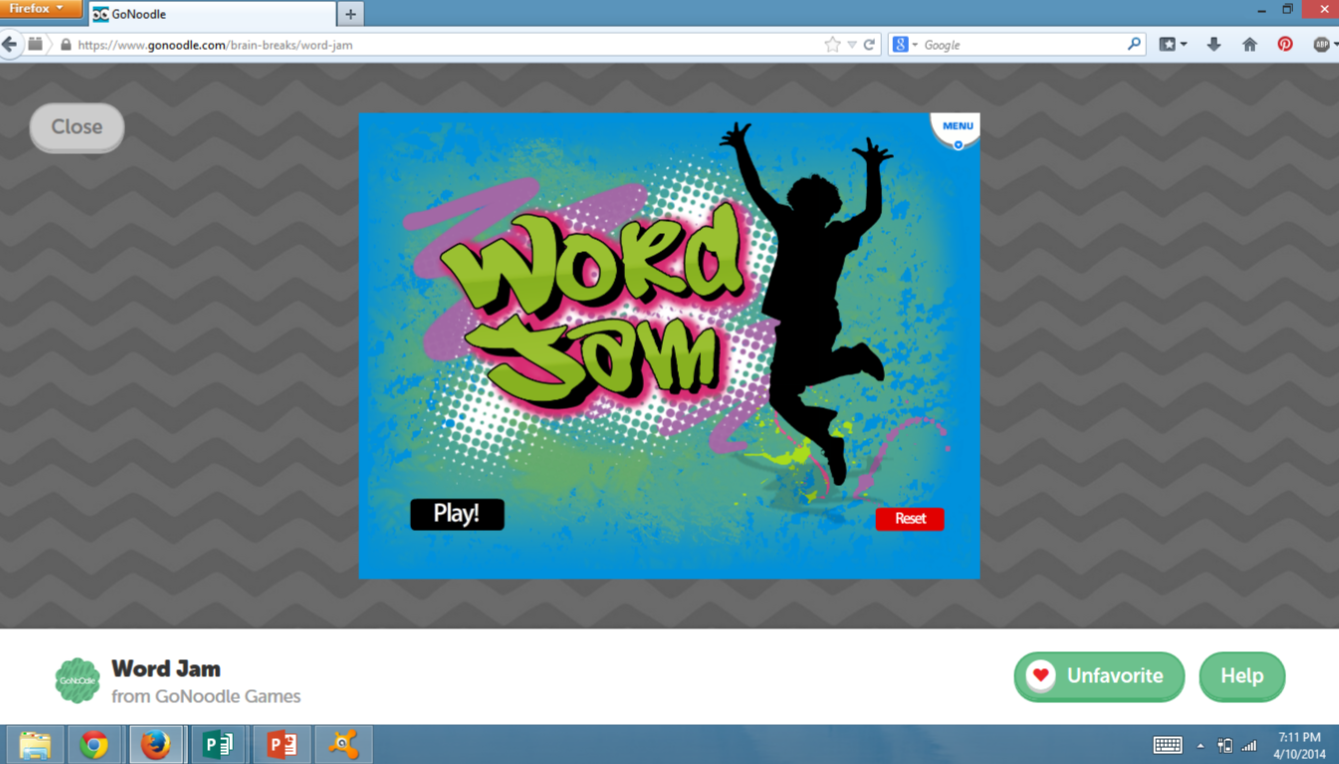Screen dimensions: 1339x764
Task: Go to homepage with house icon
Action: tap(1247, 44)
